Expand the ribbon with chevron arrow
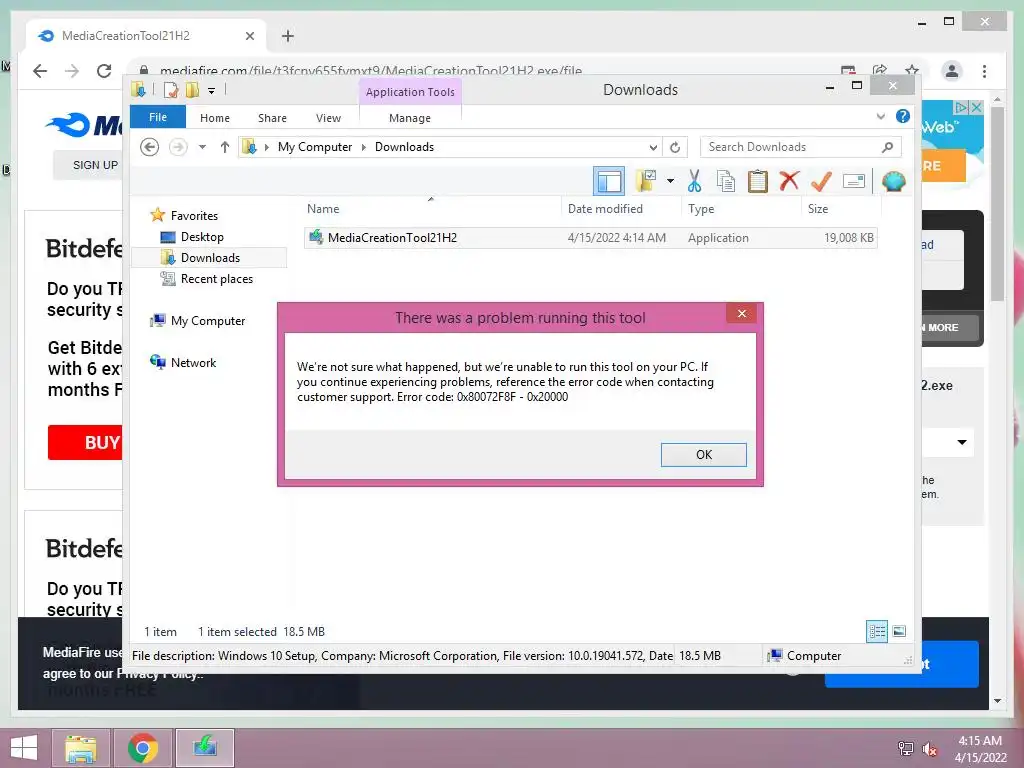Viewport: 1024px width, 768px height. coord(881,117)
